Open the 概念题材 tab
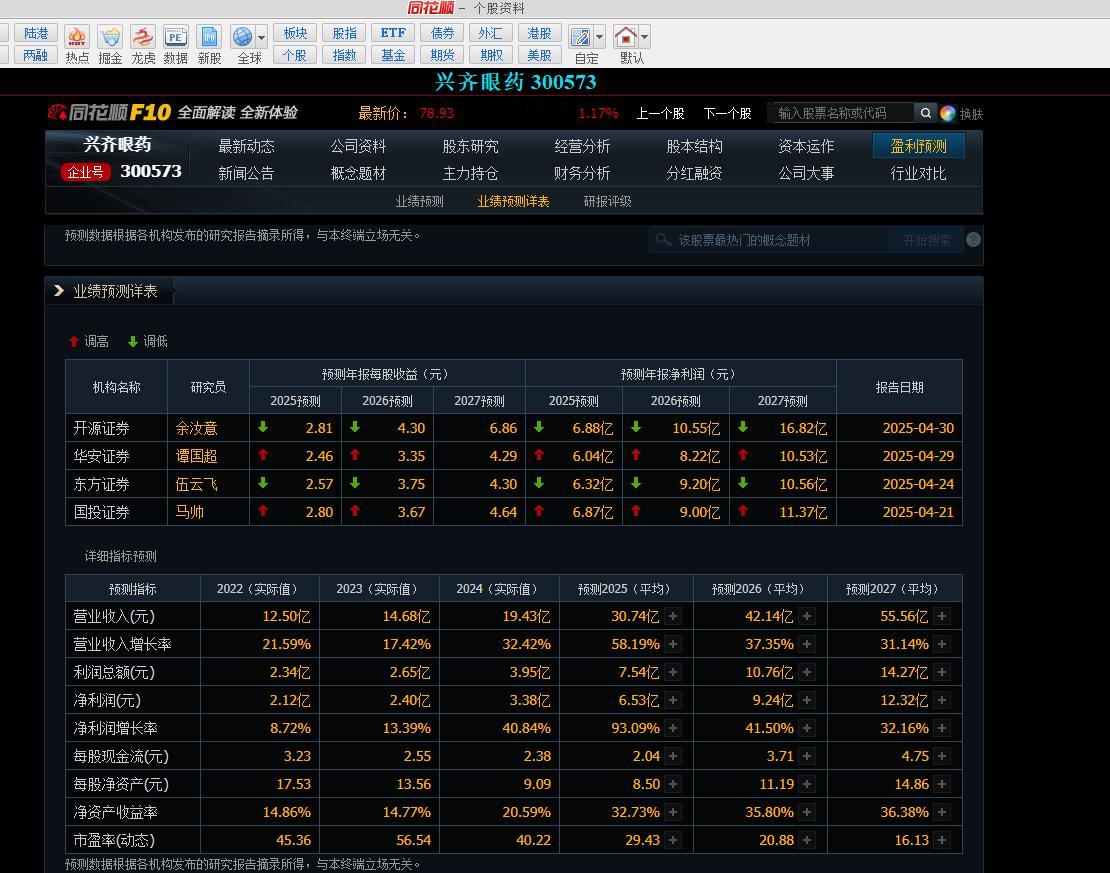1110x873 pixels. pos(358,173)
